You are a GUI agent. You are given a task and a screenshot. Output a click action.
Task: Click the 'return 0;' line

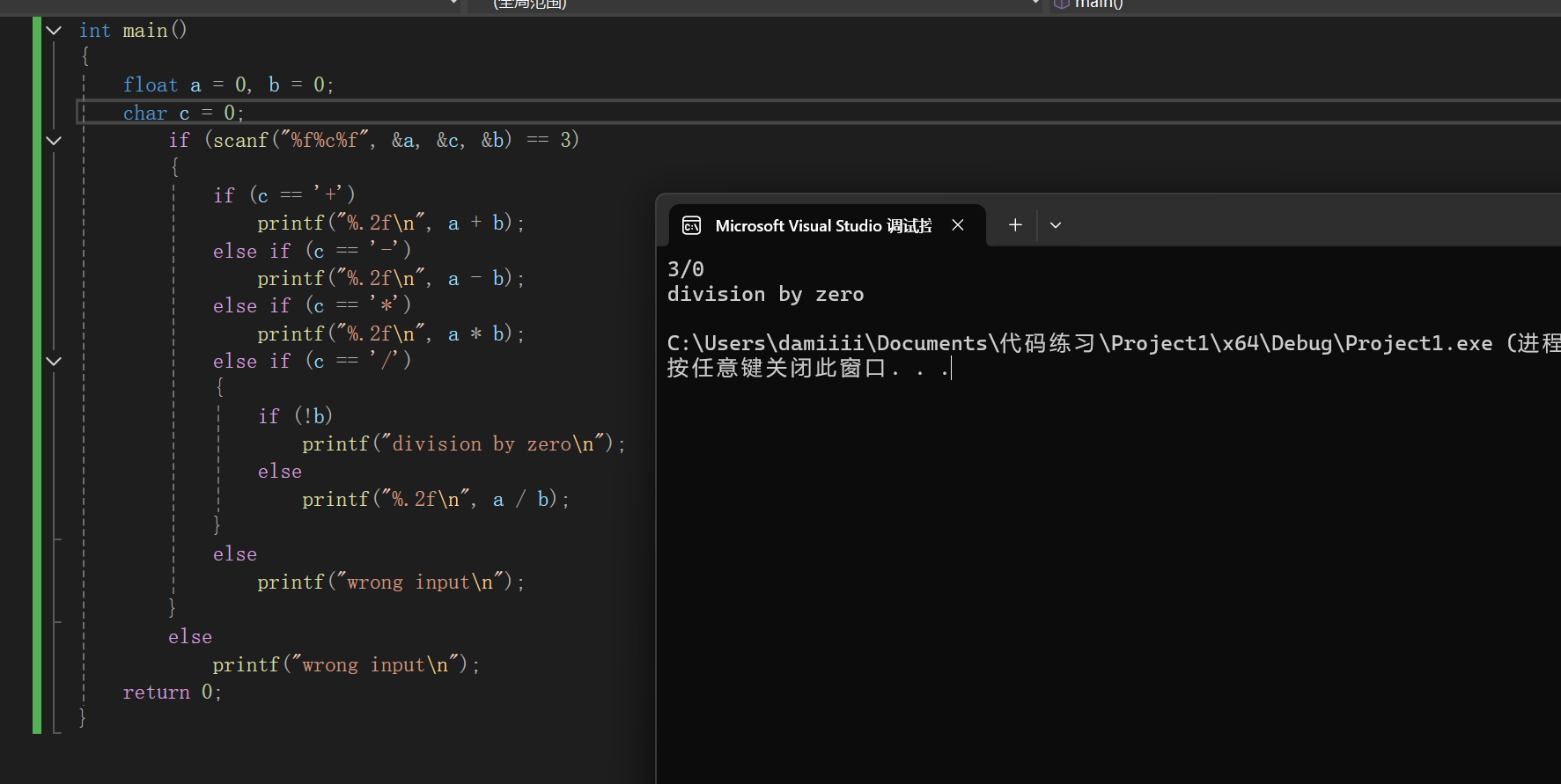coord(173,692)
